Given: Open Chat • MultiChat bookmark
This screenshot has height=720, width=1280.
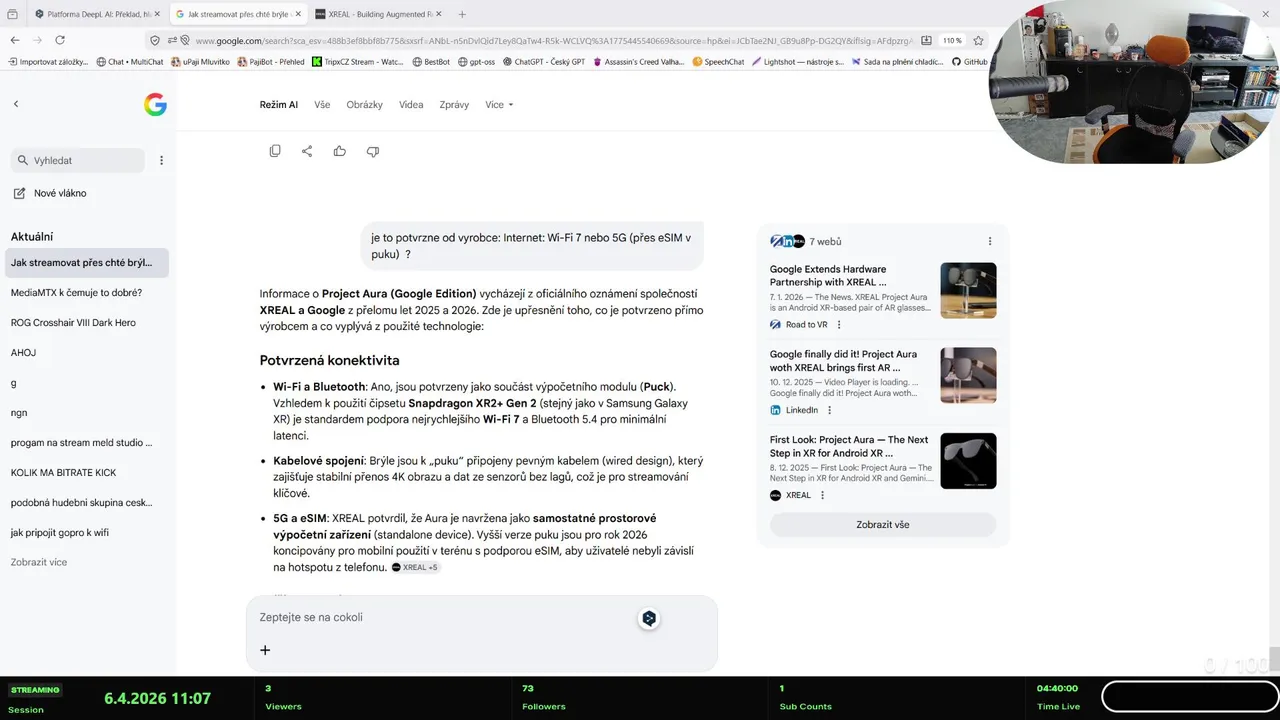Looking at the screenshot, I should point(130,61).
